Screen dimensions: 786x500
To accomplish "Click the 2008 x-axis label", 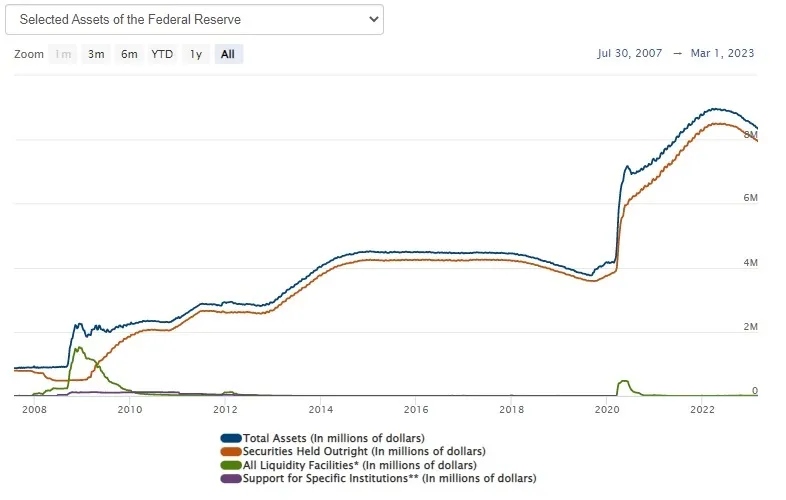I will pyautogui.click(x=35, y=410).
